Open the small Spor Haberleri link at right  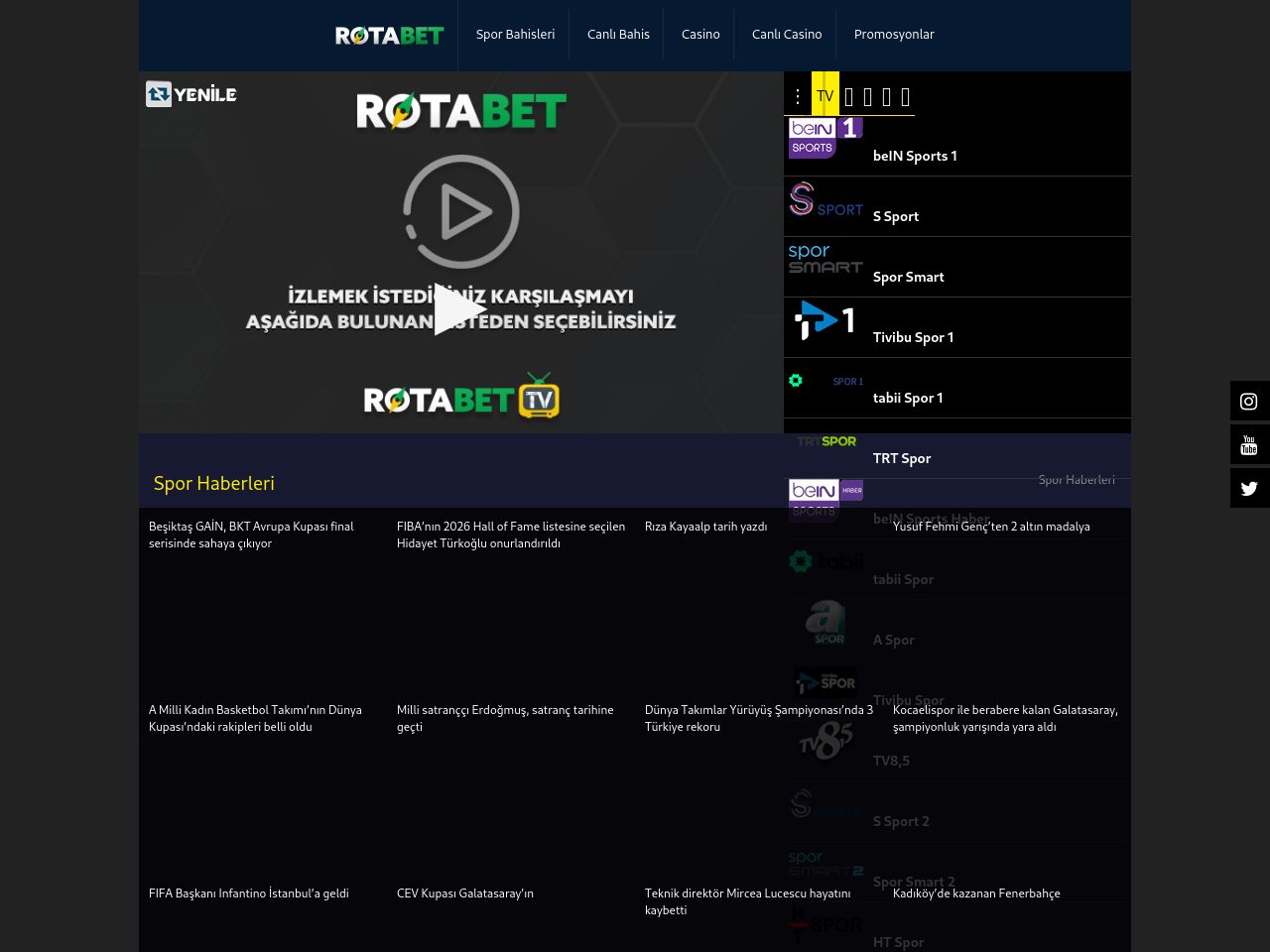(x=1077, y=480)
